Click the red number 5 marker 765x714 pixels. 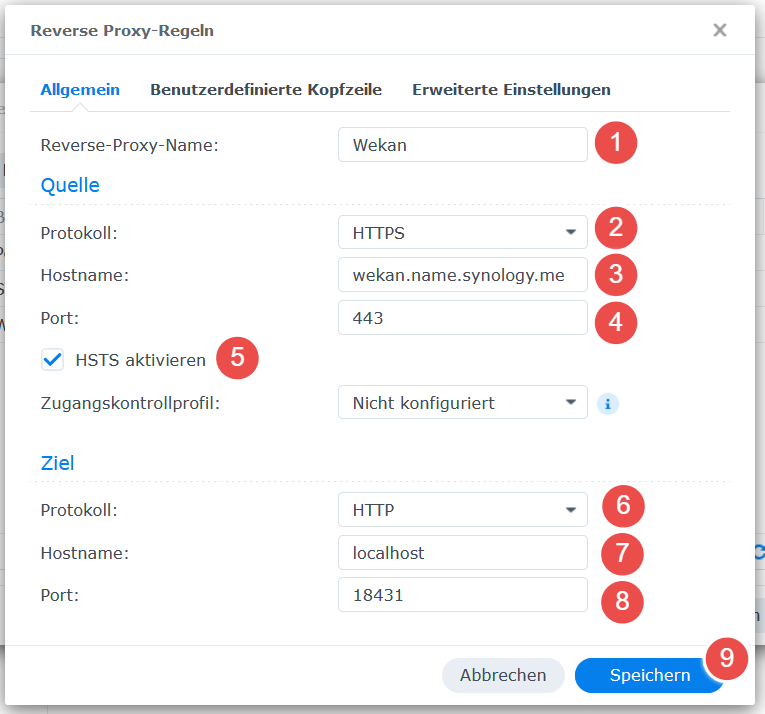(237, 358)
